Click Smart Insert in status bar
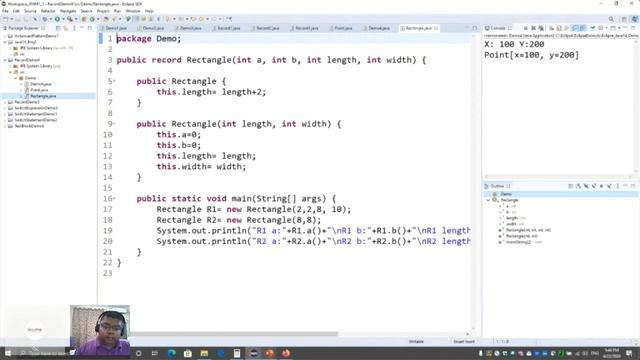 point(464,341)
